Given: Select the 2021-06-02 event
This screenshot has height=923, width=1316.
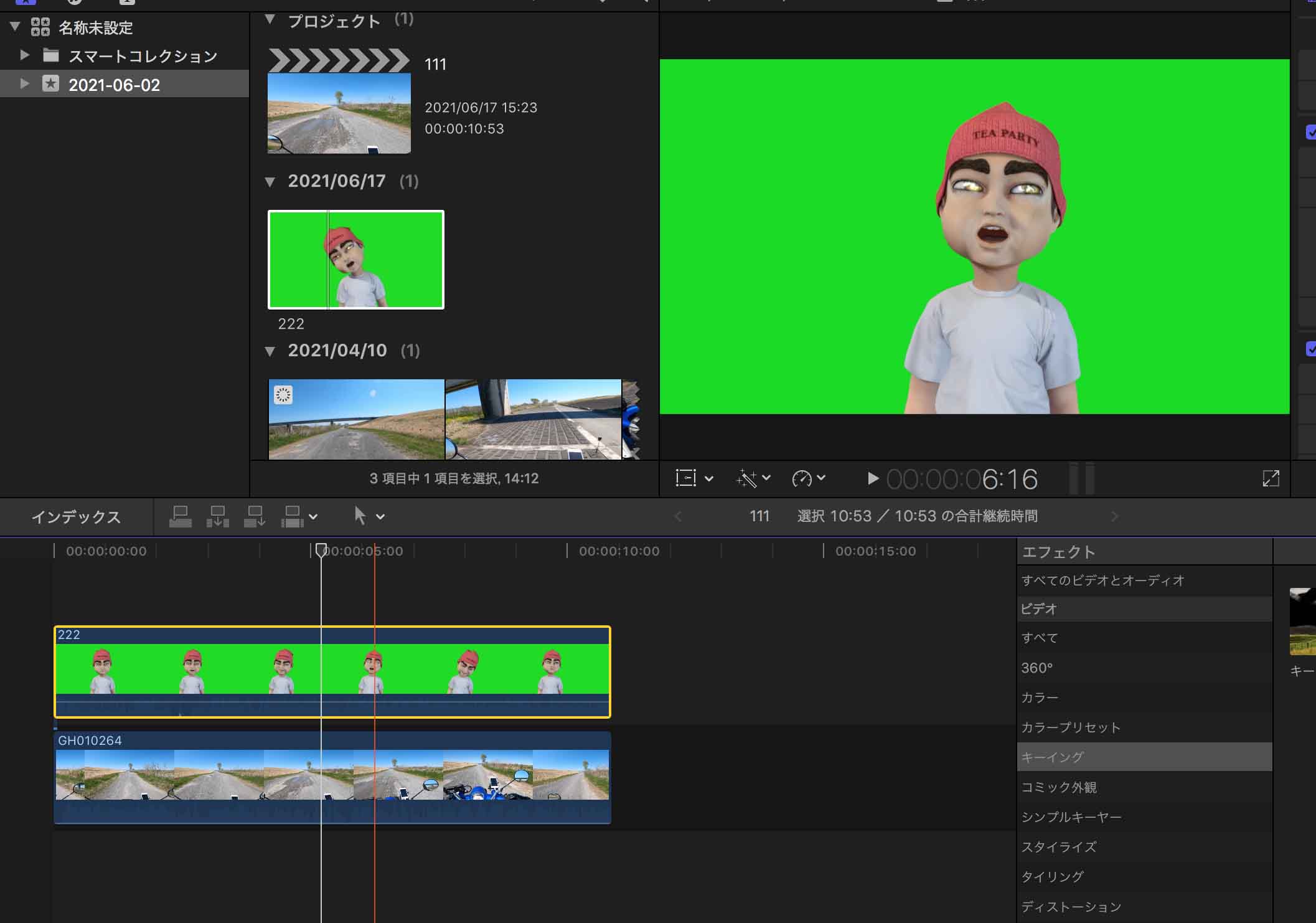Looking at the screenshot, I should point(114,85).
